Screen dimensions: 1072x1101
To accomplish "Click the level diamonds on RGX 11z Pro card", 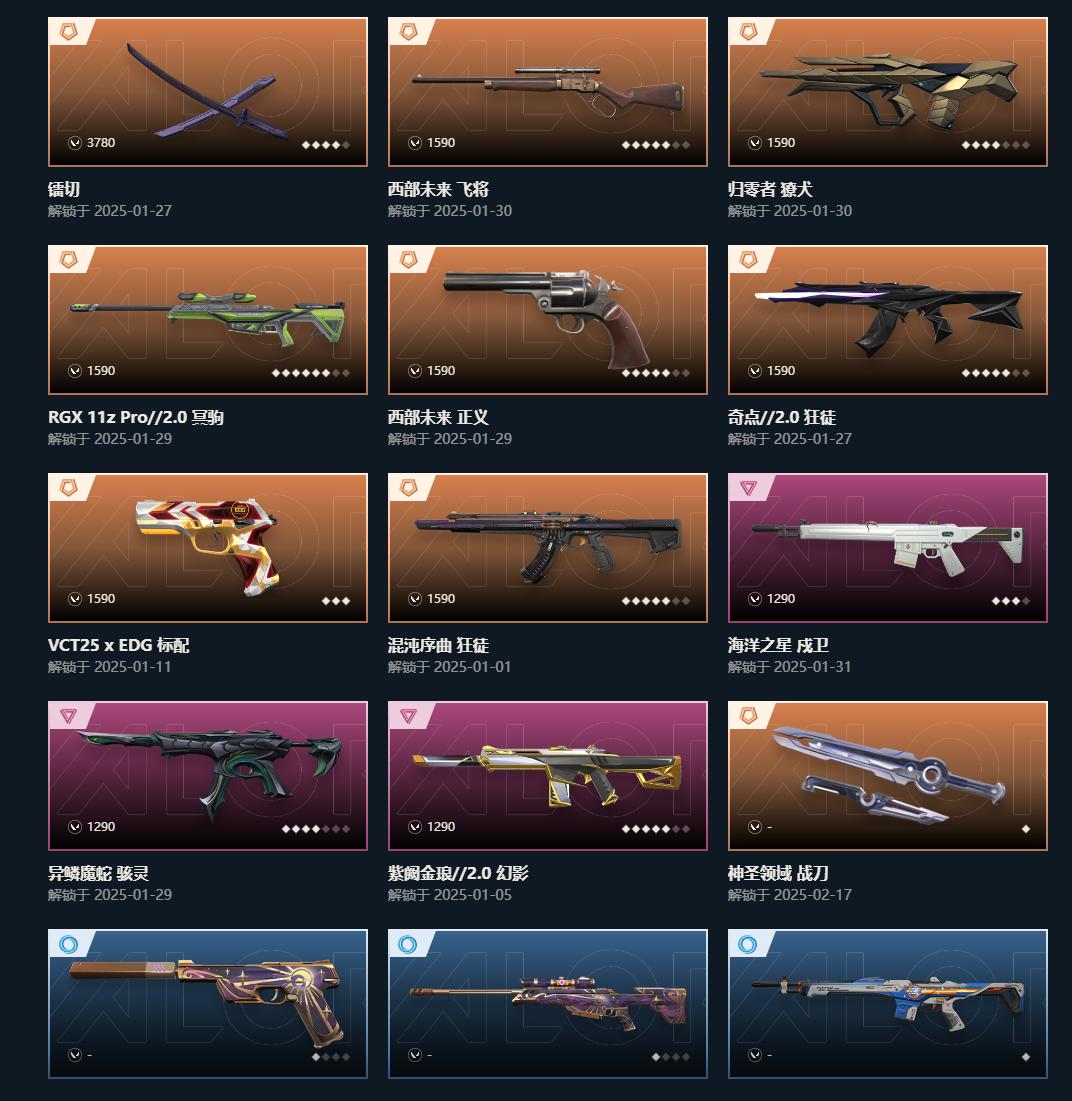I will [x=310, y=373].
